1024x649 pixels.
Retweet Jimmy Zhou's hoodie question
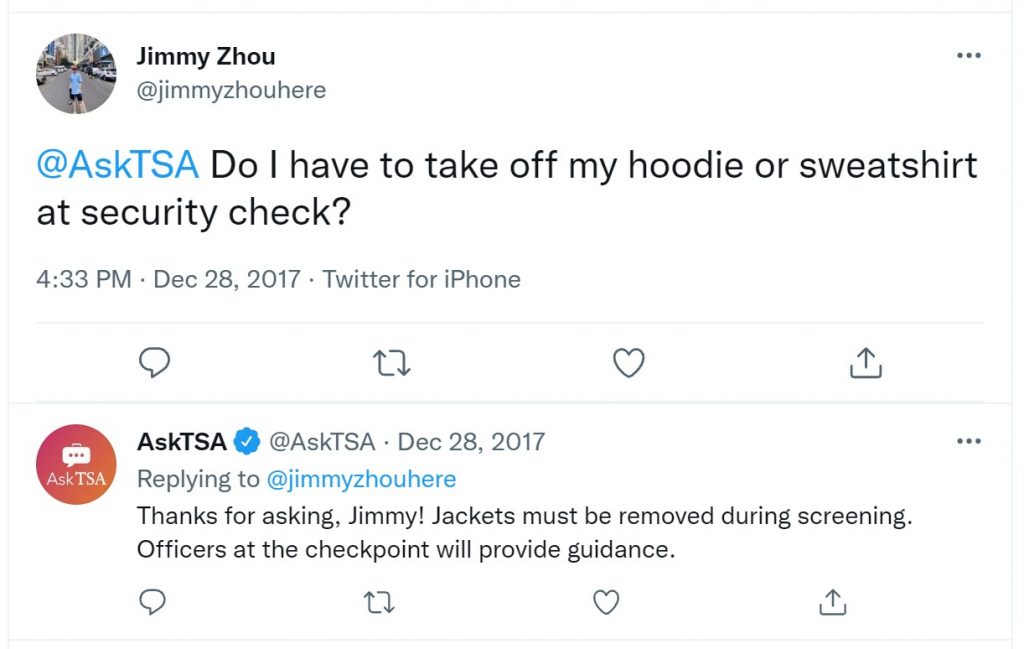coord(391,364)
